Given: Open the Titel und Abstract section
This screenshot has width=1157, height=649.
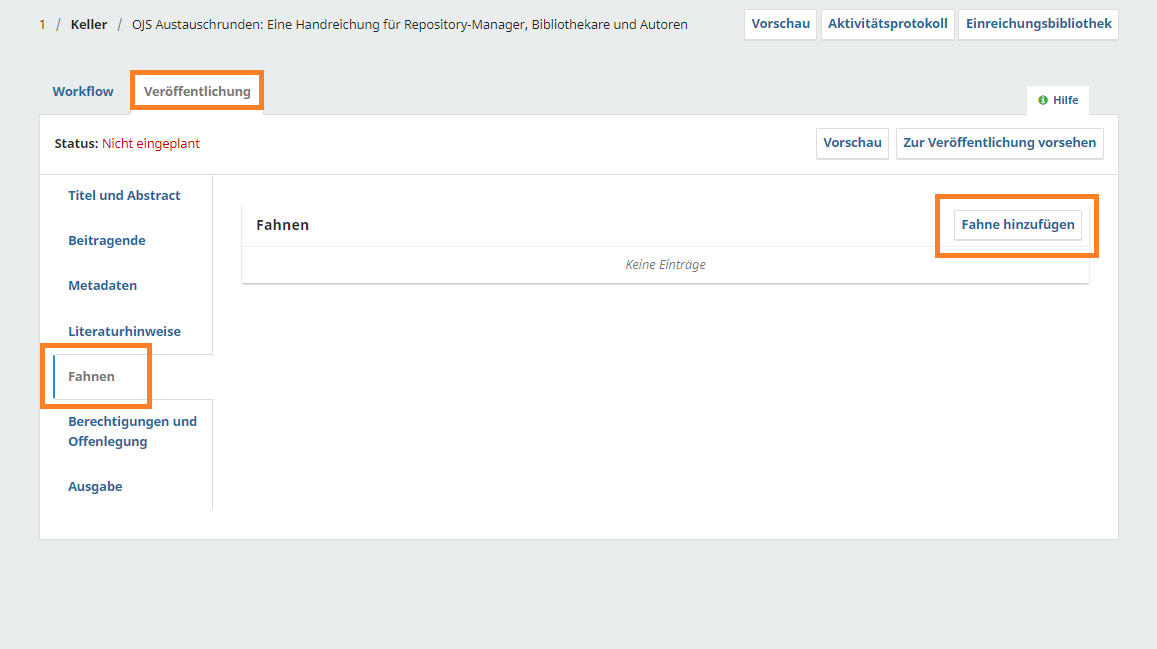Looking at the screenshot, I should pos(124,196).
